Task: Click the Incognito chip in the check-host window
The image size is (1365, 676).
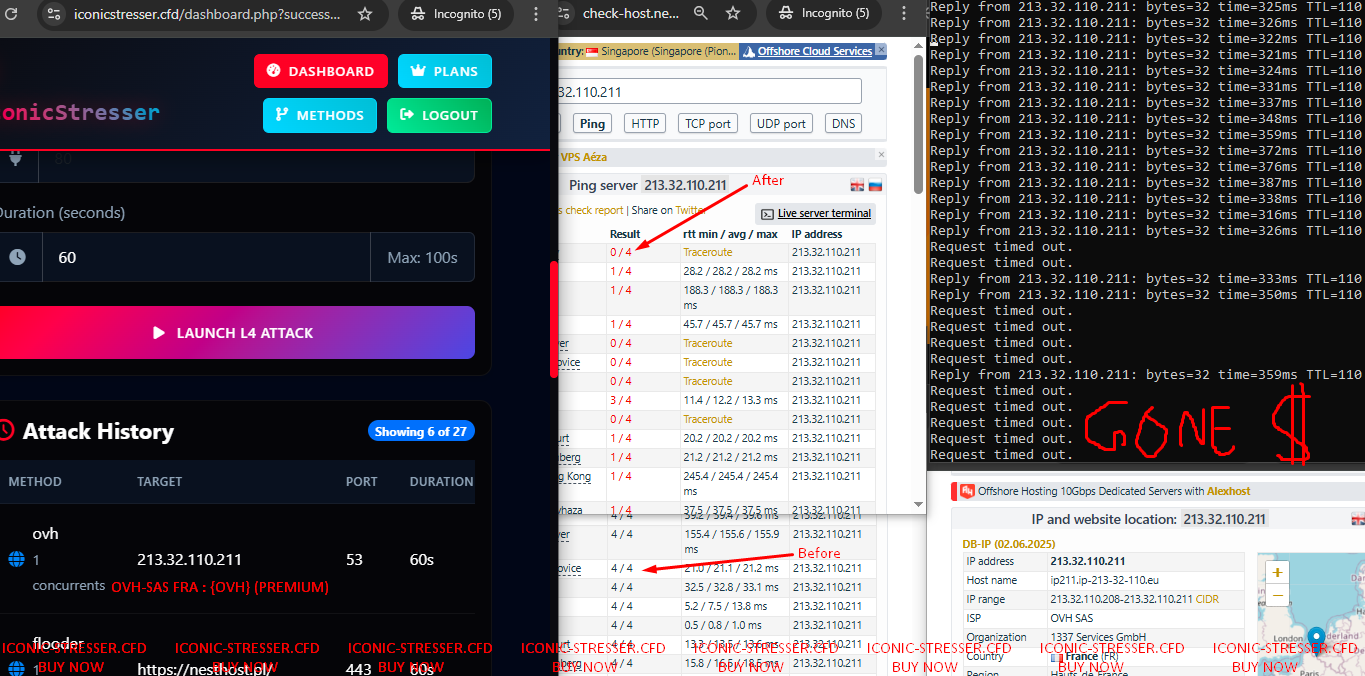Action: click(x=822, y=13)
